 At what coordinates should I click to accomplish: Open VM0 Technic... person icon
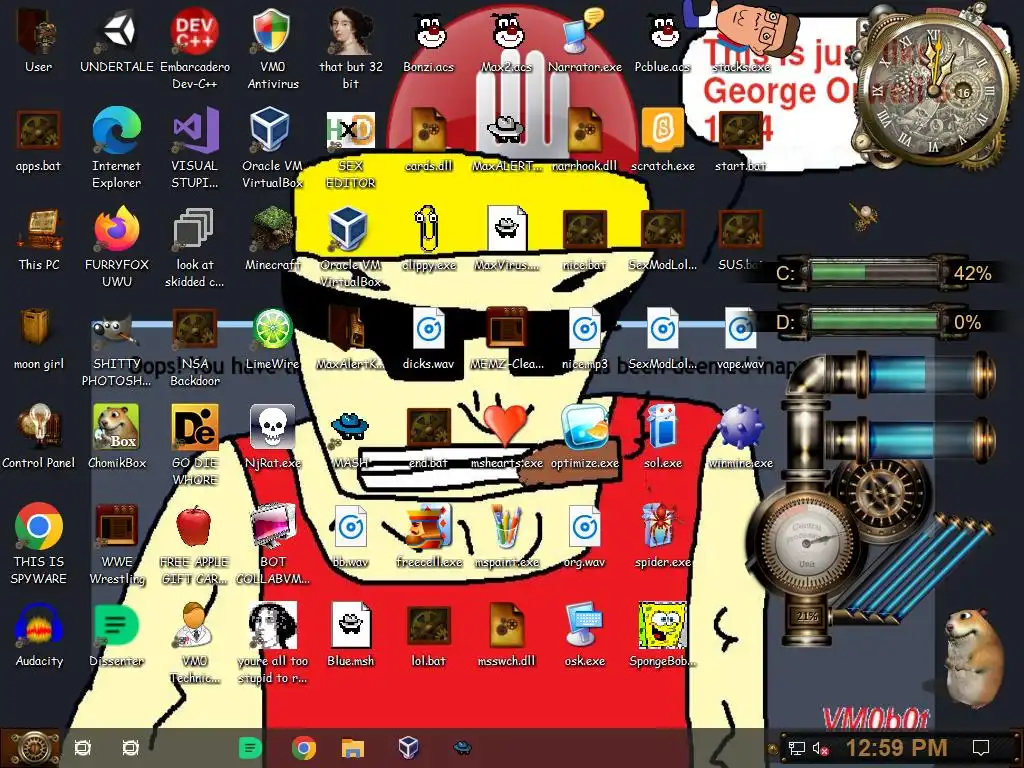pyautogui.click(x=194, y=626)
